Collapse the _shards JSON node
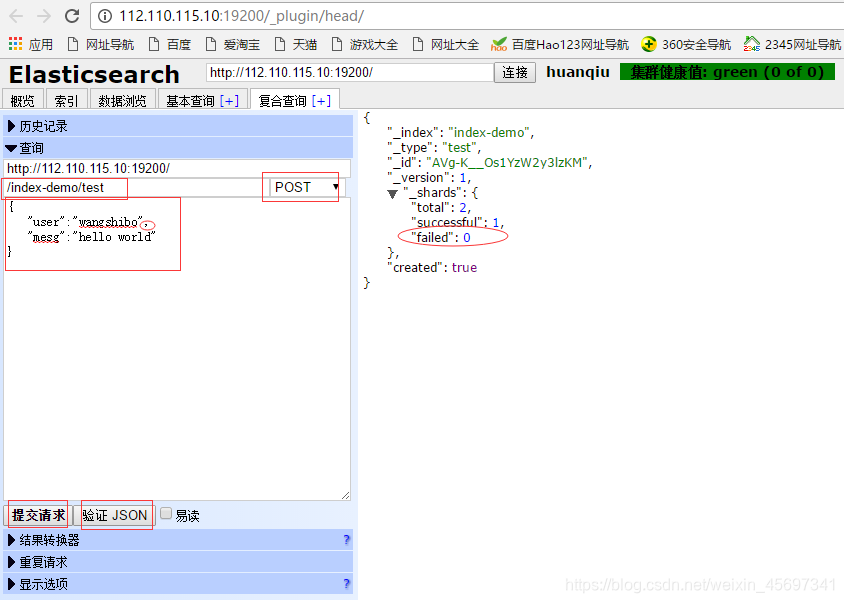This screenshot has width=844, height=603. point(392,194)
